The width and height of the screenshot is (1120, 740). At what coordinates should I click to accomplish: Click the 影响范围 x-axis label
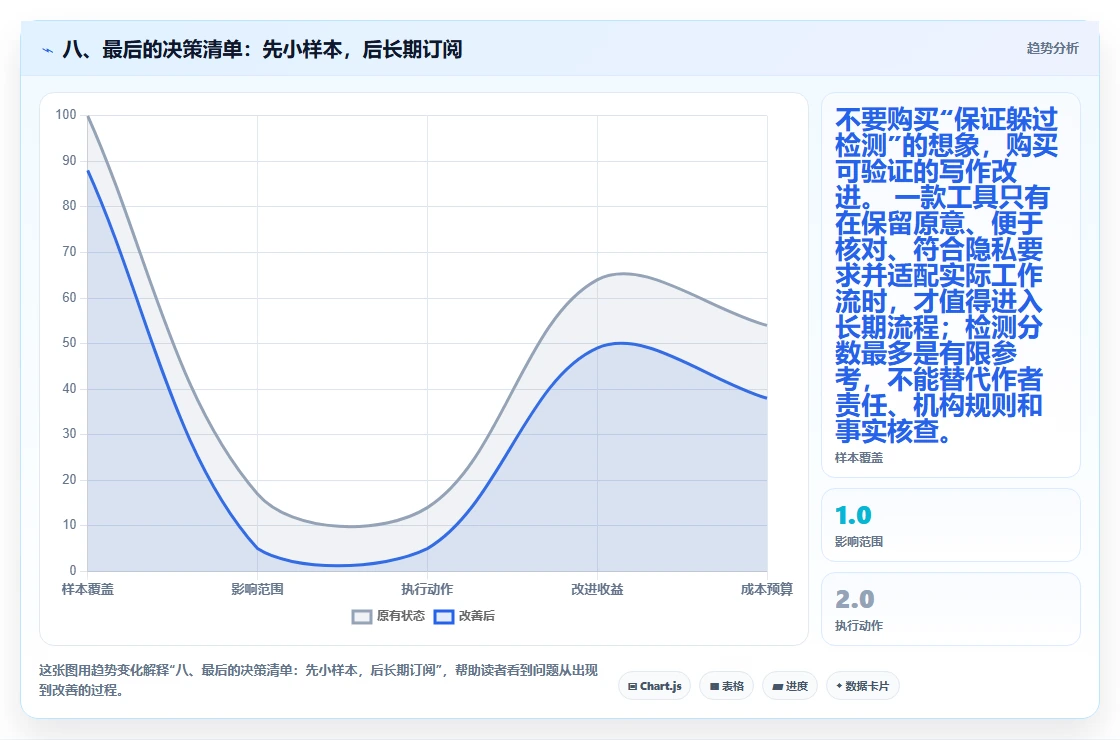(x=257, y=589)
